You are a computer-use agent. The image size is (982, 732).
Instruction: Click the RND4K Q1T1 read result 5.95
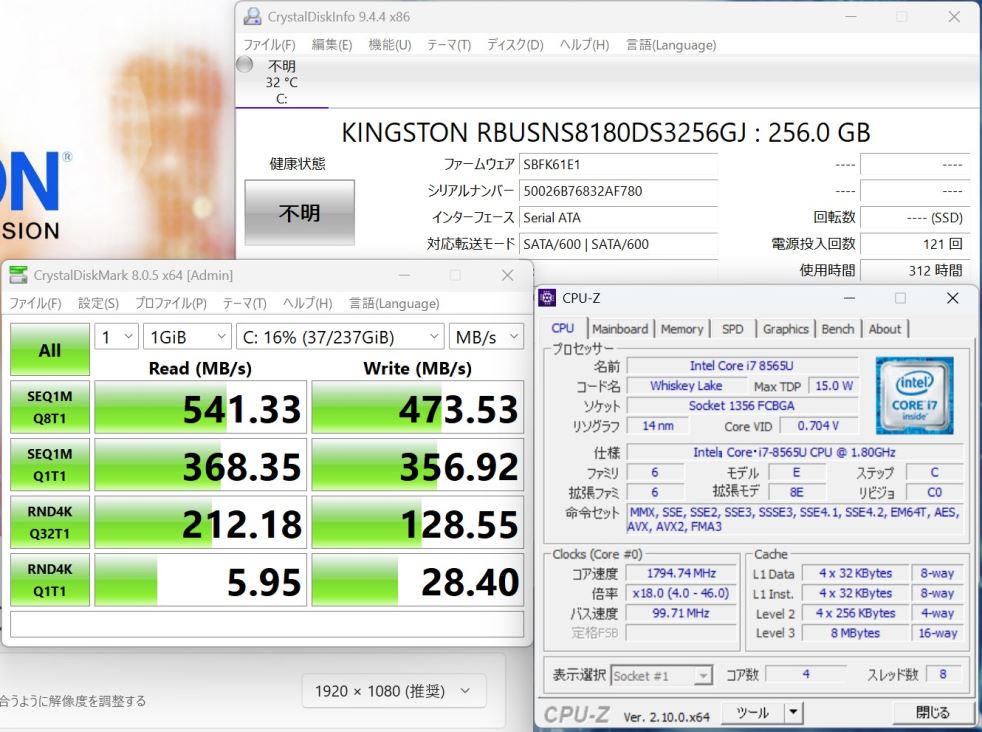point(200,580)
